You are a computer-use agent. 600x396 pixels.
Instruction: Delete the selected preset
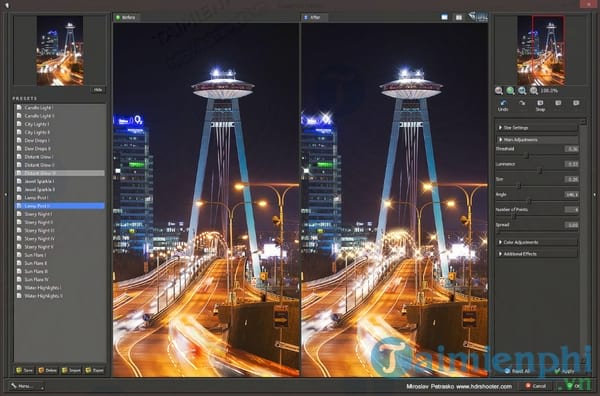point(48,370)
